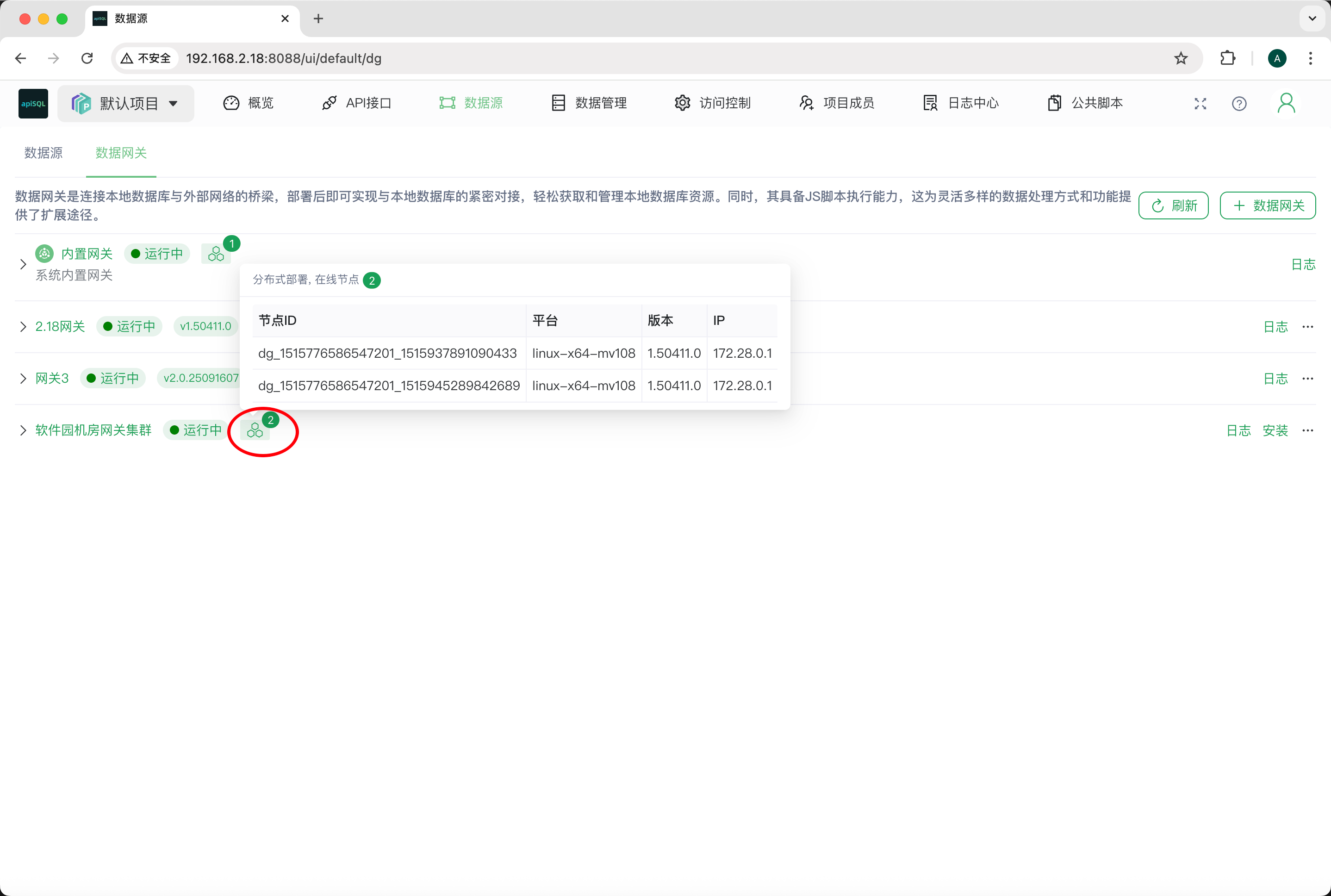Switch to the 数据源 sub-tab

(44, 153)
